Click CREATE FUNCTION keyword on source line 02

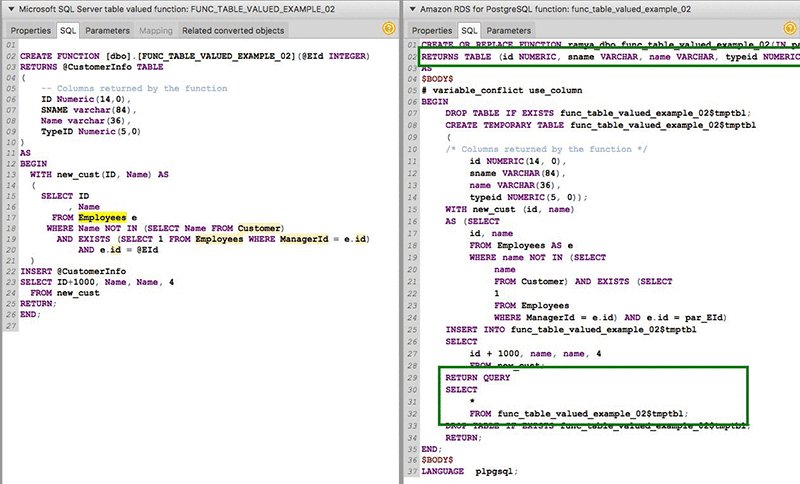click(x=60, y=56)
